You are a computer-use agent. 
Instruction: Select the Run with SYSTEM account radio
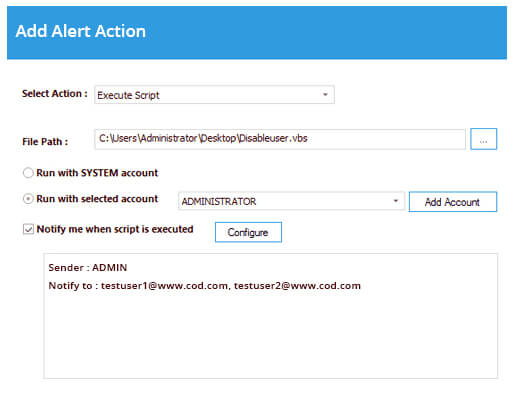tap(28, 173)
